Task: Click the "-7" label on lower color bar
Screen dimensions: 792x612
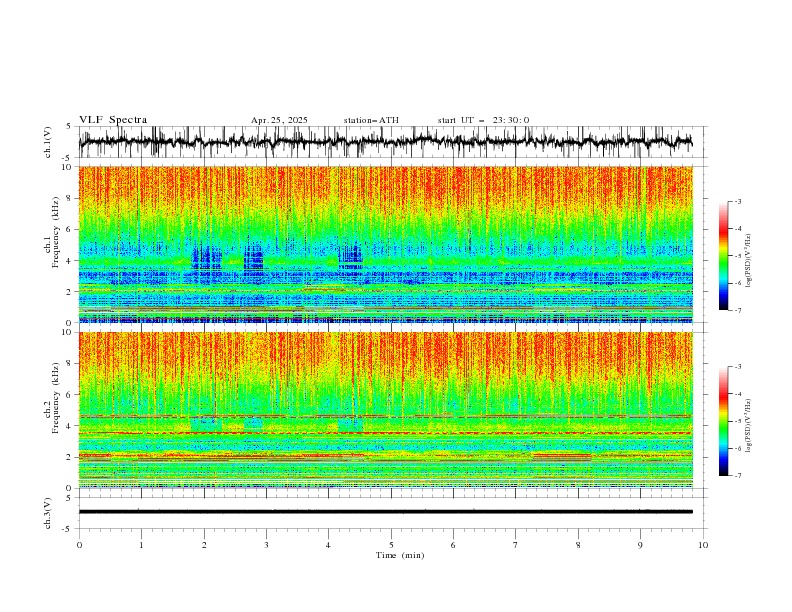Action: click(x=737, y=476)
